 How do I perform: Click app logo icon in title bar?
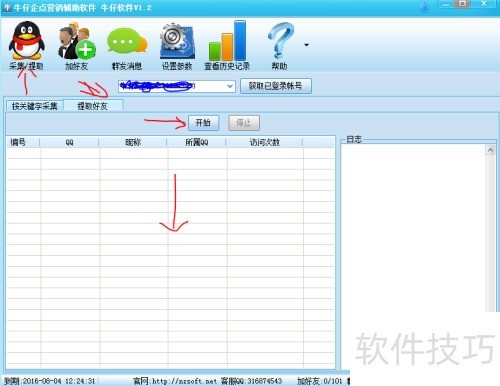tap(7, 7)
